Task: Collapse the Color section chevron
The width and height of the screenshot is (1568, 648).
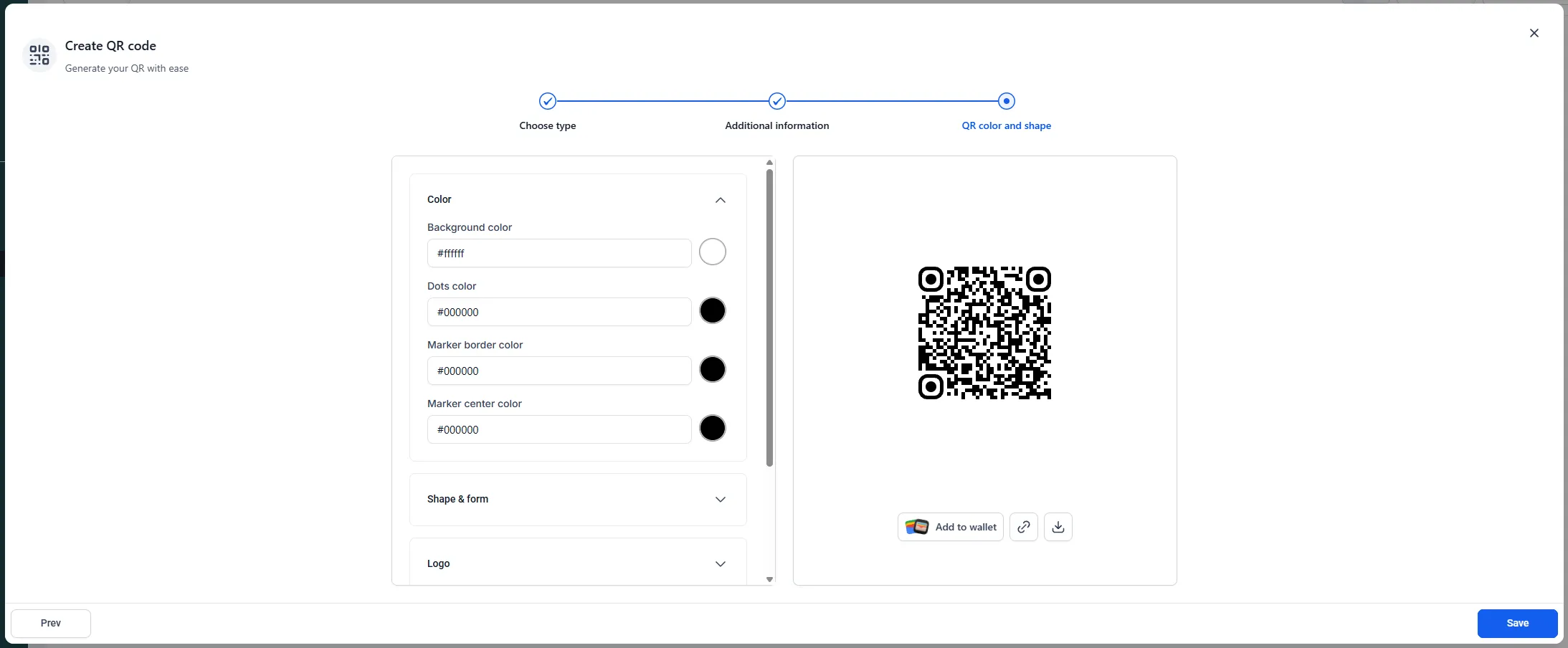Action: tap(721, 200)
